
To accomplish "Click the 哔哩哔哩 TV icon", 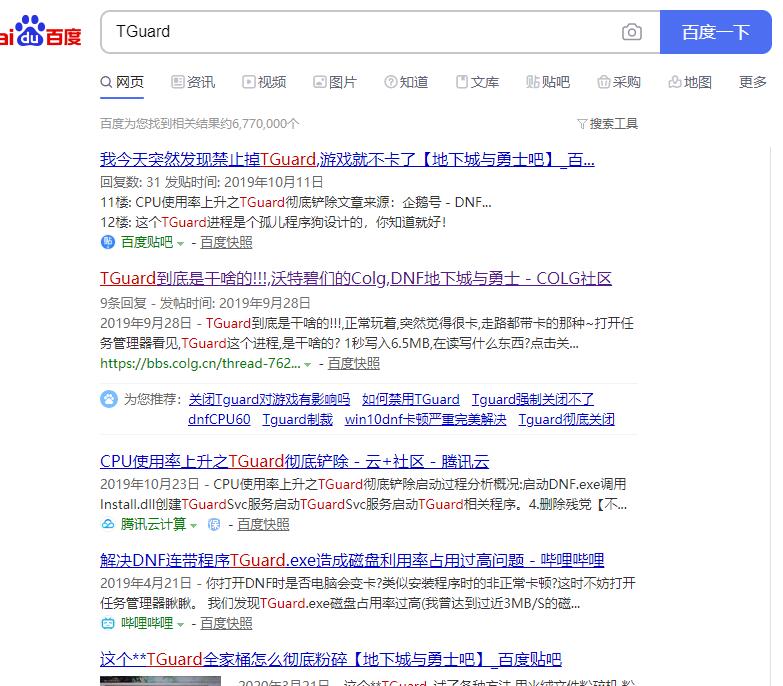I will 108,623.
